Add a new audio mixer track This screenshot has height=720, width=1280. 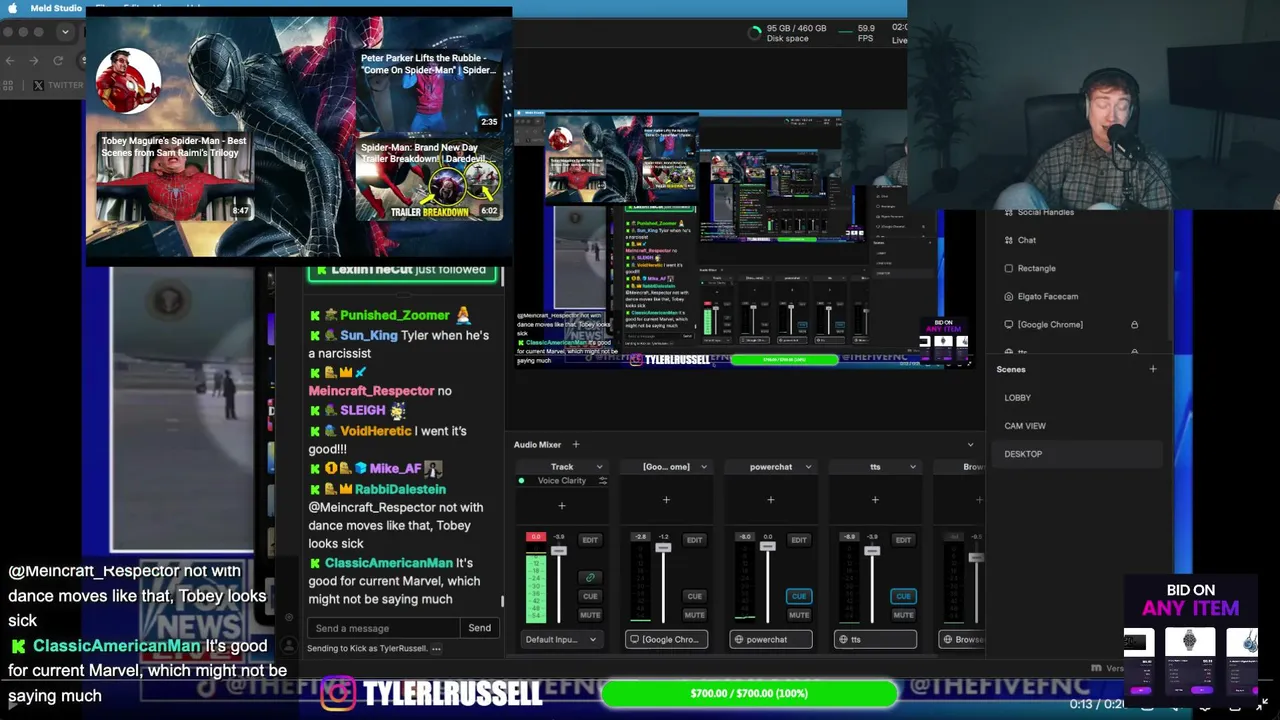tap(576, 445)
